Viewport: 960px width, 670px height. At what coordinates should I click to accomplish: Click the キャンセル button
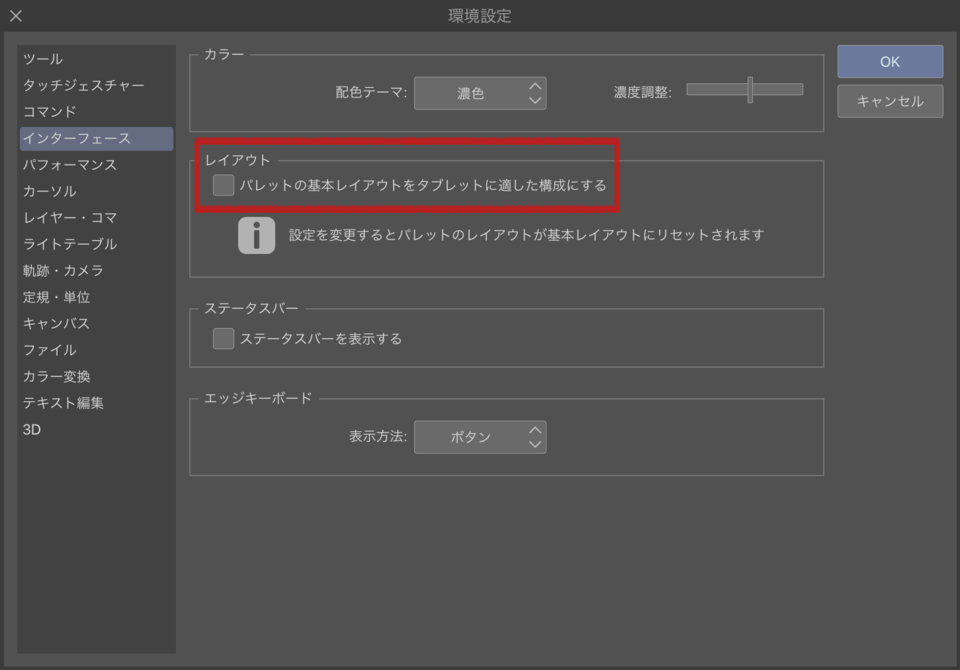(x=890, y=101)
